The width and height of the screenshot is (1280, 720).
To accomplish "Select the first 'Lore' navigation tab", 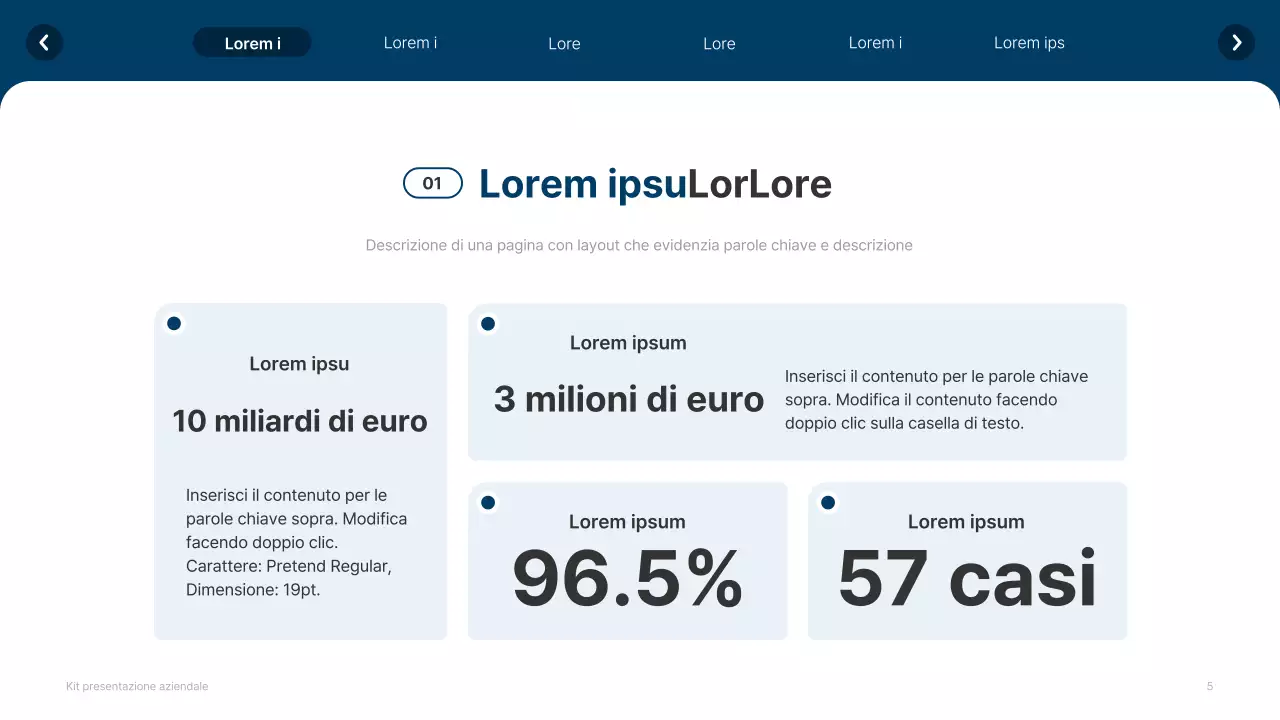I will click(x=564, y=43).
